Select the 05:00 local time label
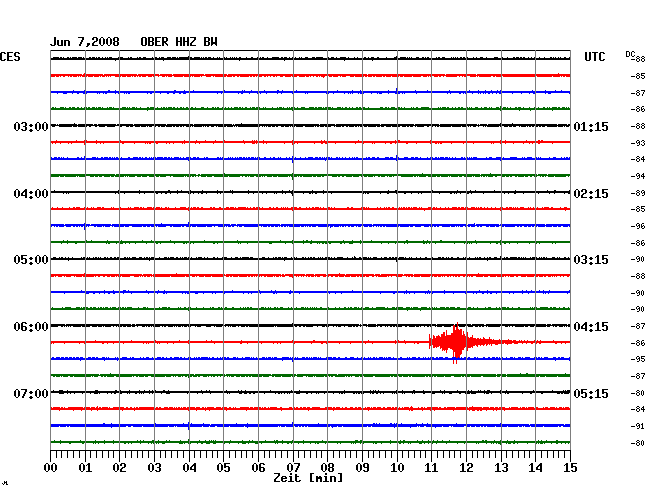The width and height of the screenshot is (650, 494). coord(31,260)
